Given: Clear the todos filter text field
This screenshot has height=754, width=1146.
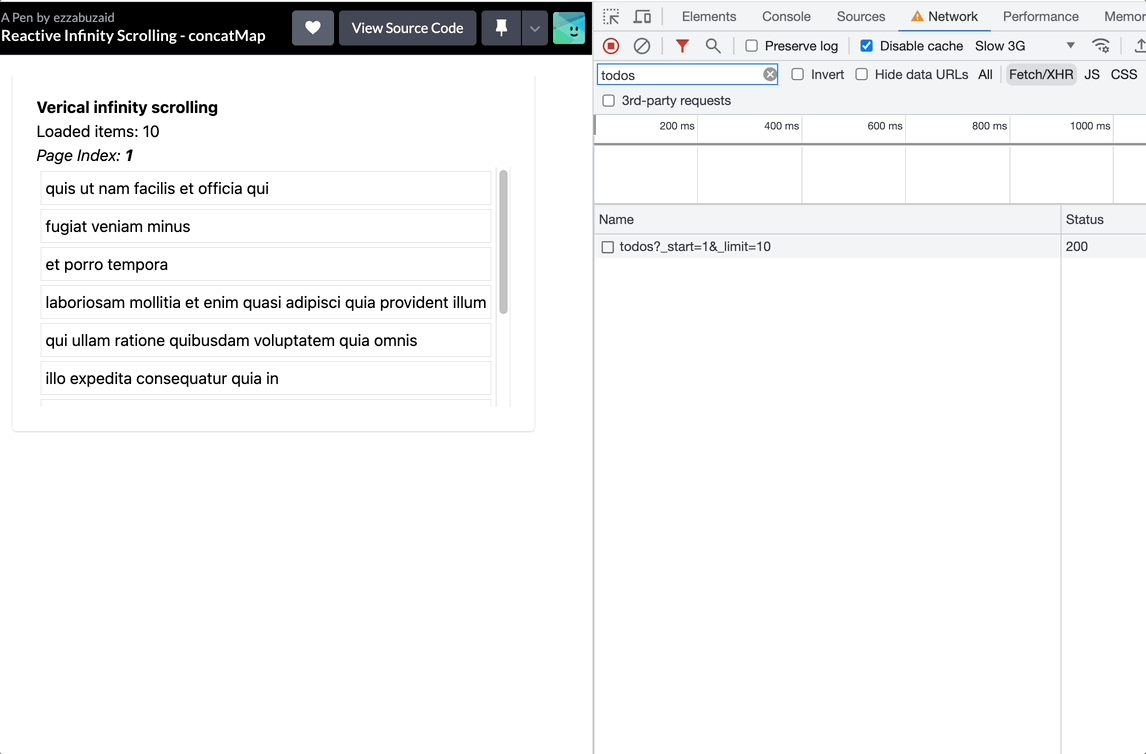Looking at the screenshot, I should pos(770,75).
